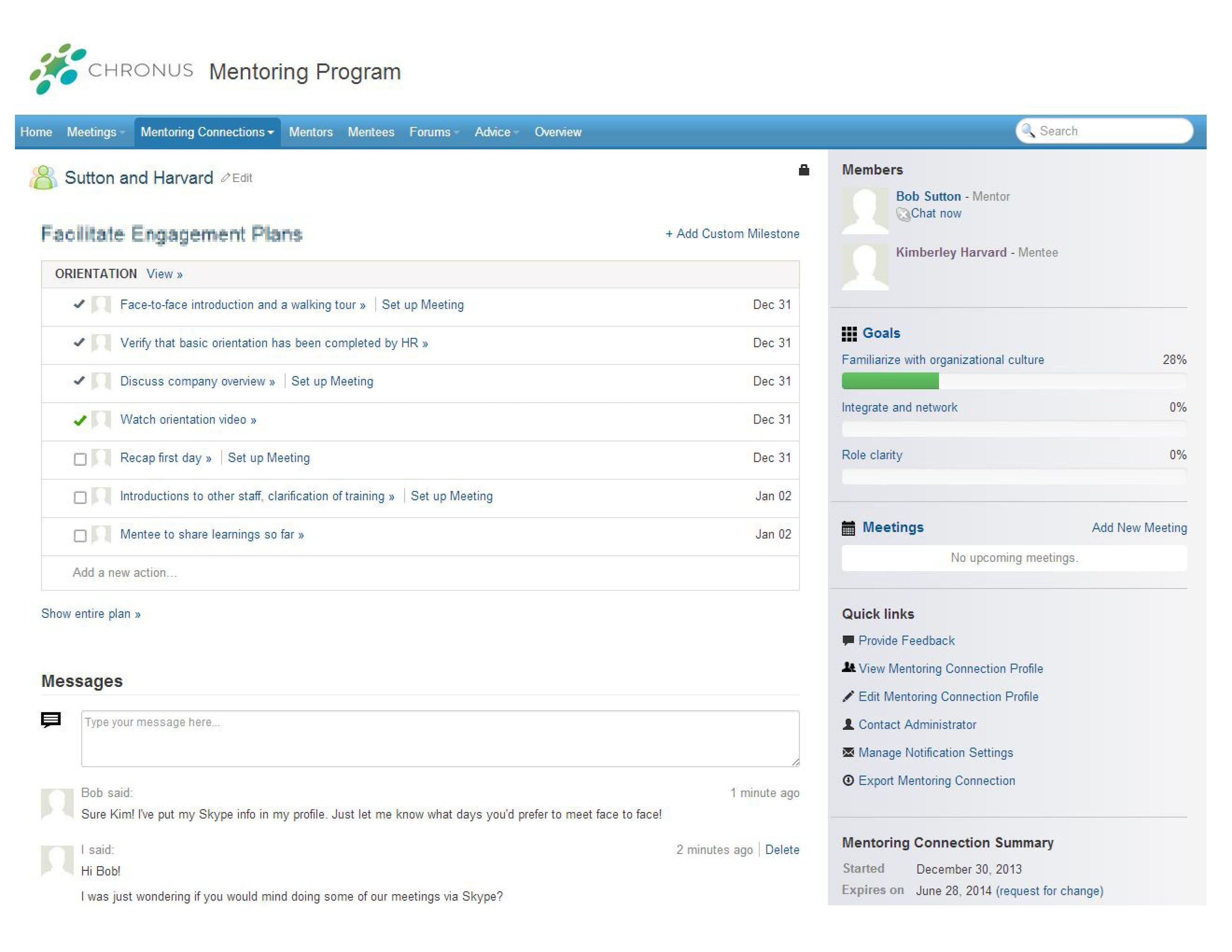Expand the Discuss company overview task
The width and height of the screenshot is (1232, 952).
tap(197, 381)
